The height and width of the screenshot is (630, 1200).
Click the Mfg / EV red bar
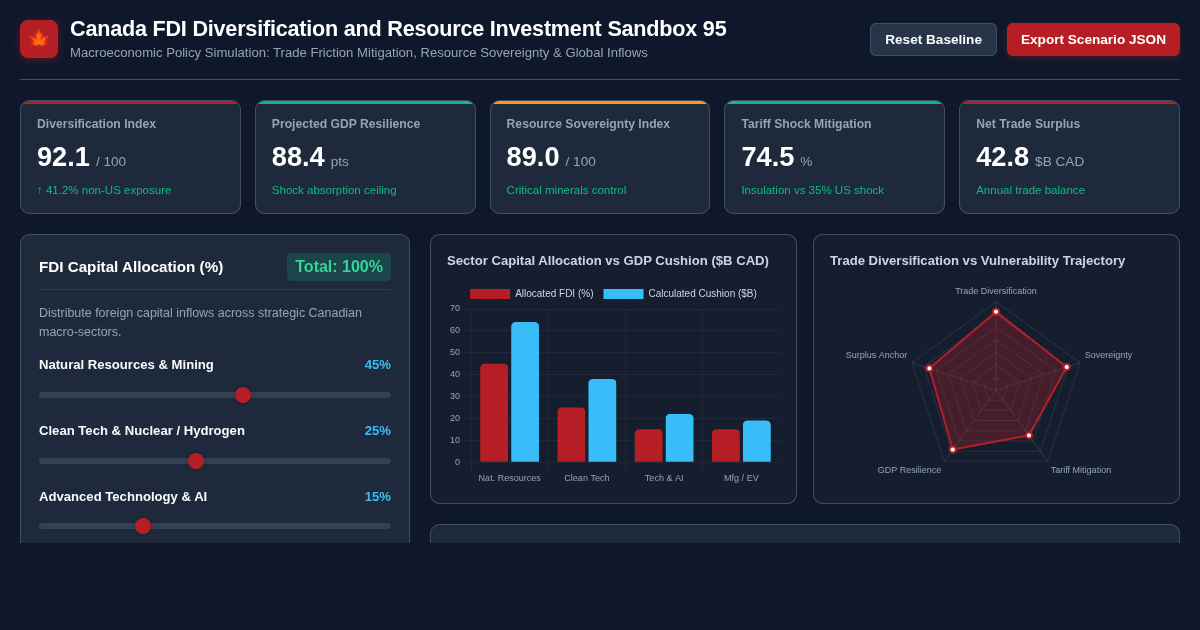pos(726,446)
